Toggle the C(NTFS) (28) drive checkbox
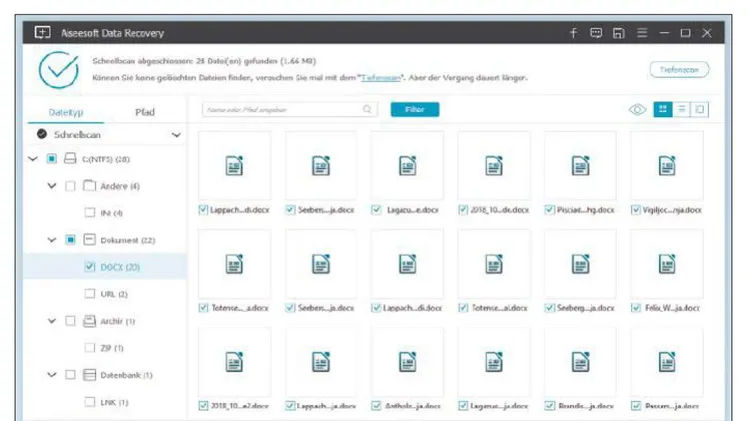This screenshot has height=421, width=750. click(x=51, y=158)
